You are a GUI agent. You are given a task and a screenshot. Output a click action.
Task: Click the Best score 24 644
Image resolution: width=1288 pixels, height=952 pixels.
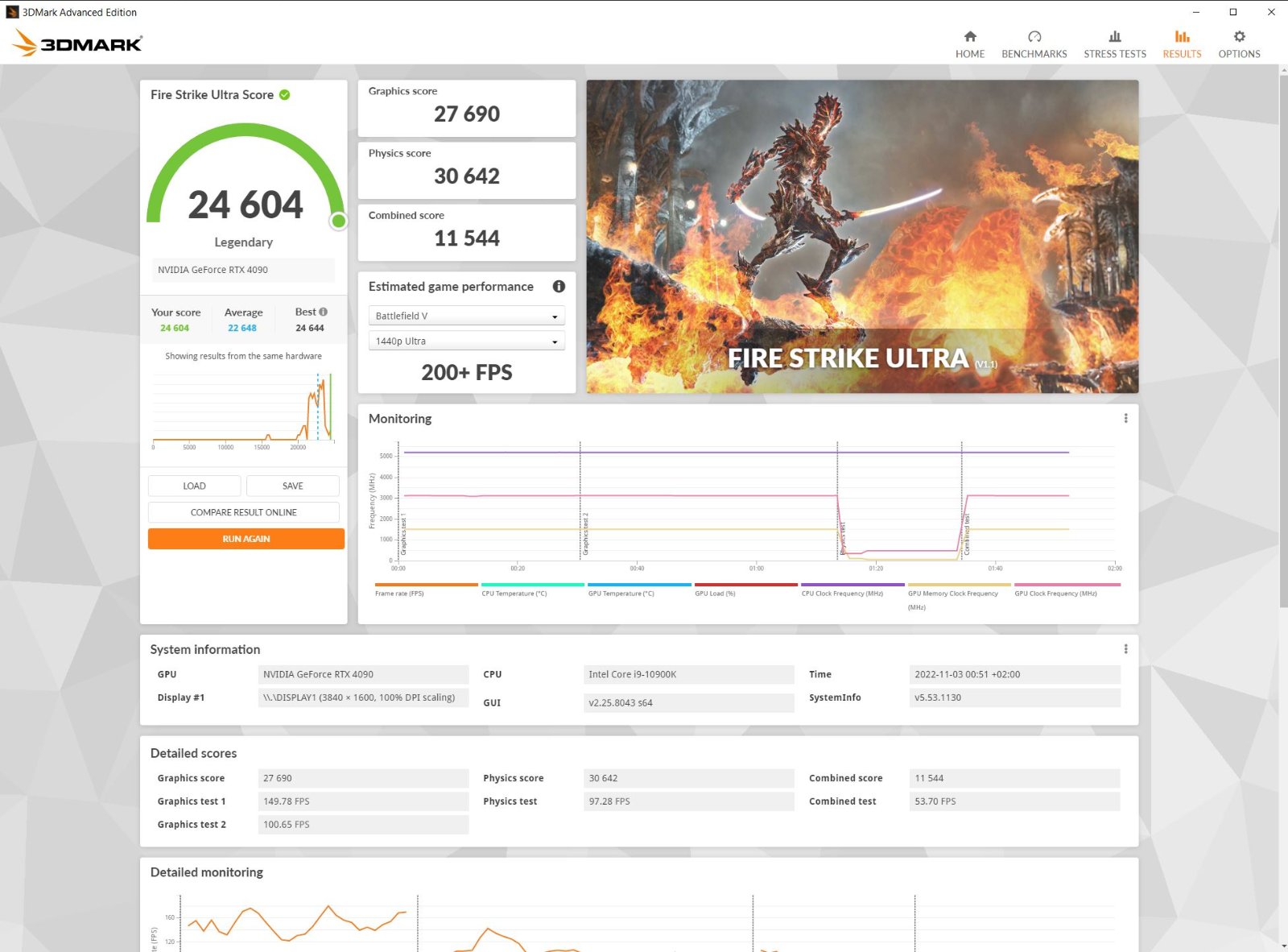pos(310,328)
